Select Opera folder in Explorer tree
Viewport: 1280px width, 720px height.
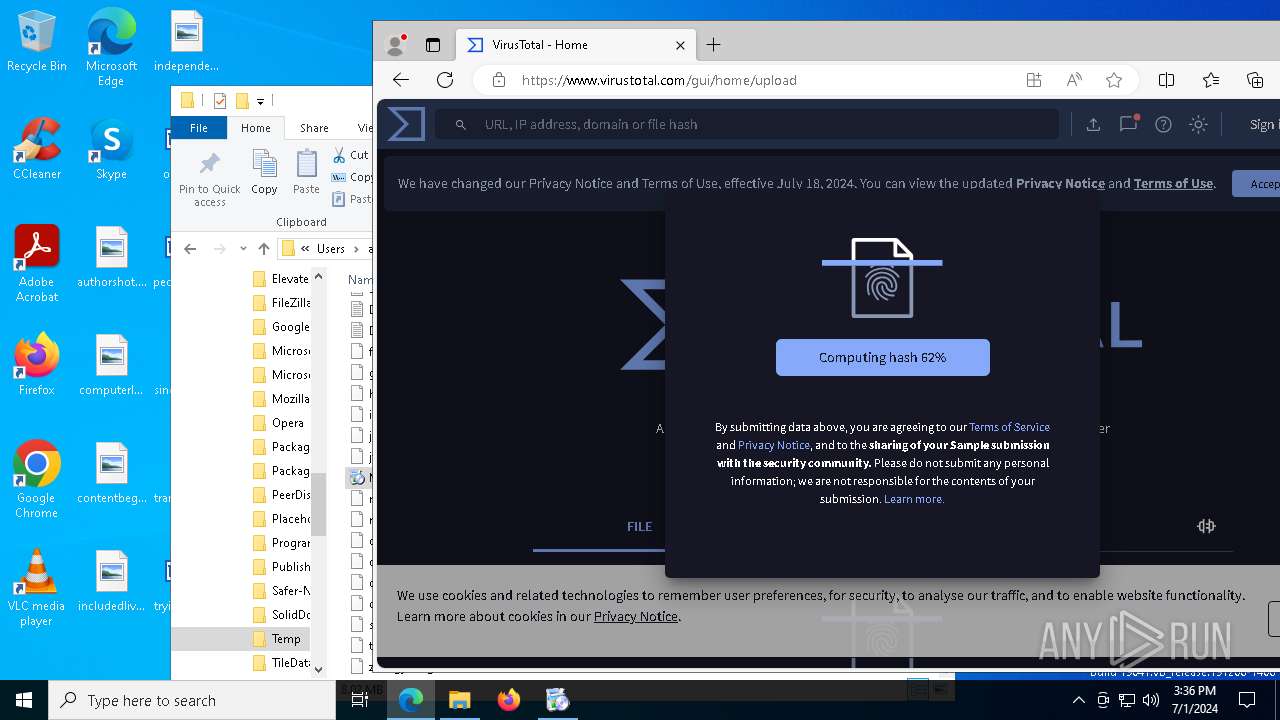click(x=279, y=423)
